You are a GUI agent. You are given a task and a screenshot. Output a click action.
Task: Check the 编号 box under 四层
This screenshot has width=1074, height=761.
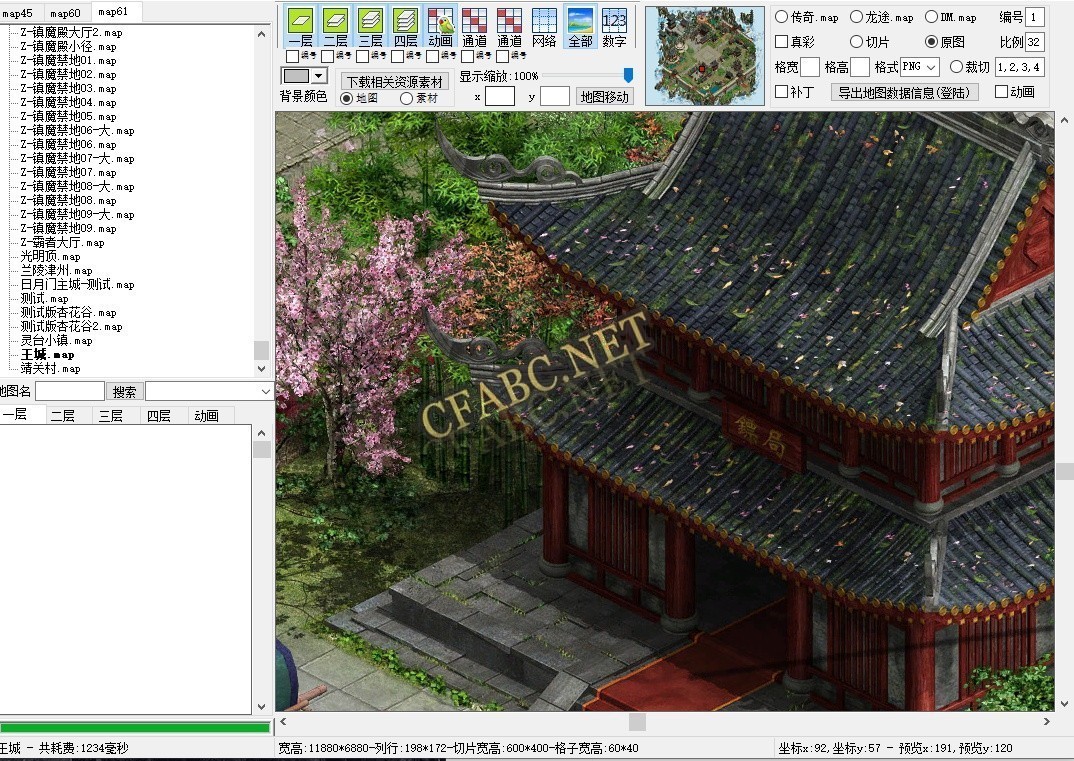tap(398, 56)
